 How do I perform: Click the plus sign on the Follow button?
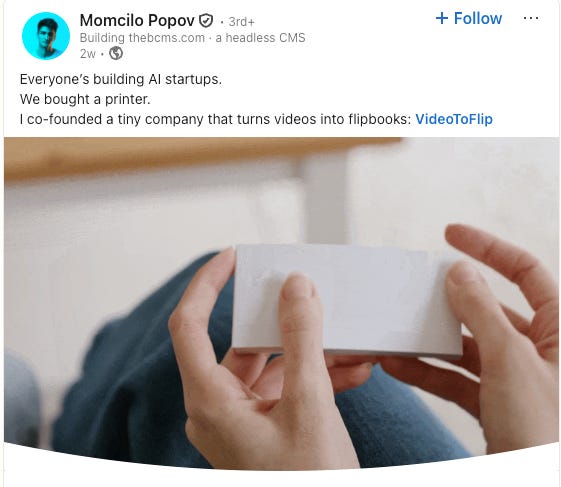[442, 18]
